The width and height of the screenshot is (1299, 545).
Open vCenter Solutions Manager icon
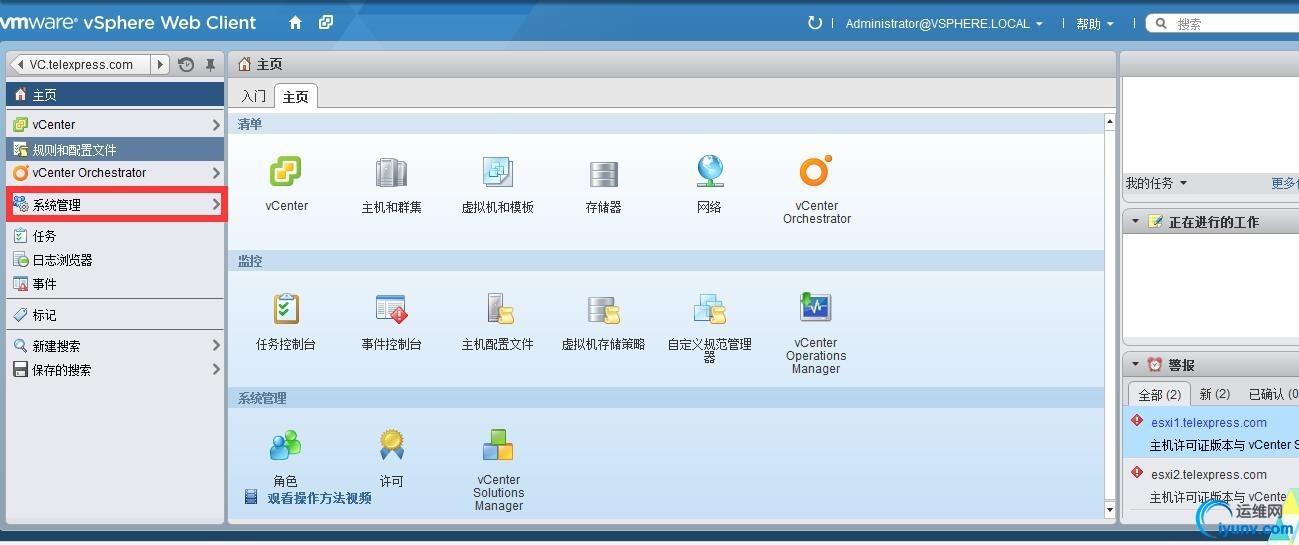498,444
